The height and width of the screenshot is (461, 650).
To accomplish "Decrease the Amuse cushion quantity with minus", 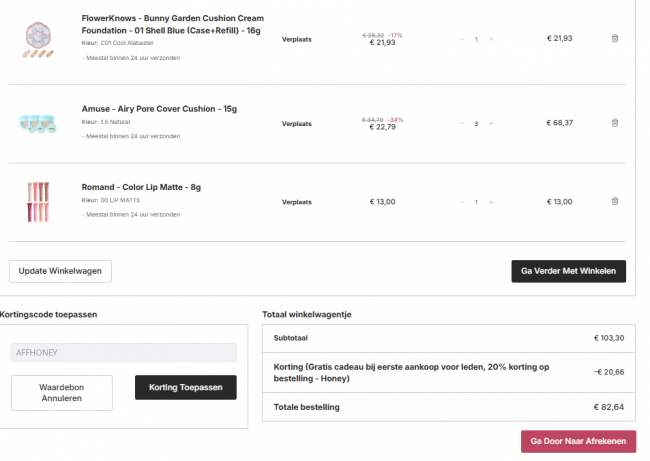I will coord(461,123).
